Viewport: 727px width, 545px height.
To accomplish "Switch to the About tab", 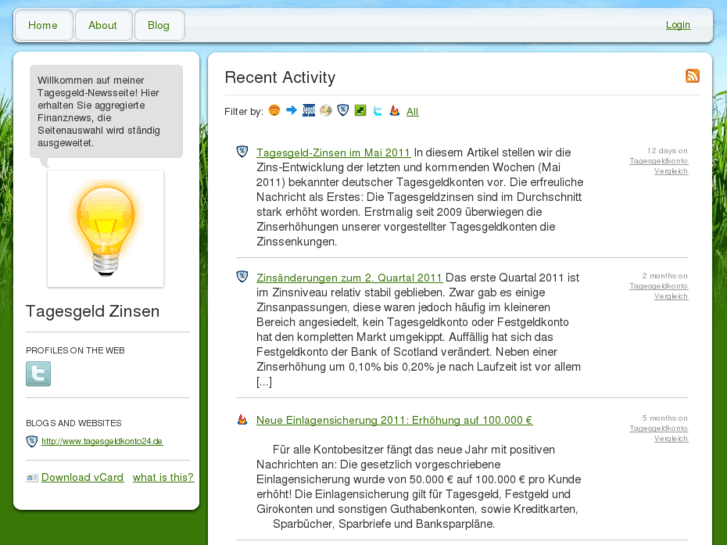I will click(102, 25).
